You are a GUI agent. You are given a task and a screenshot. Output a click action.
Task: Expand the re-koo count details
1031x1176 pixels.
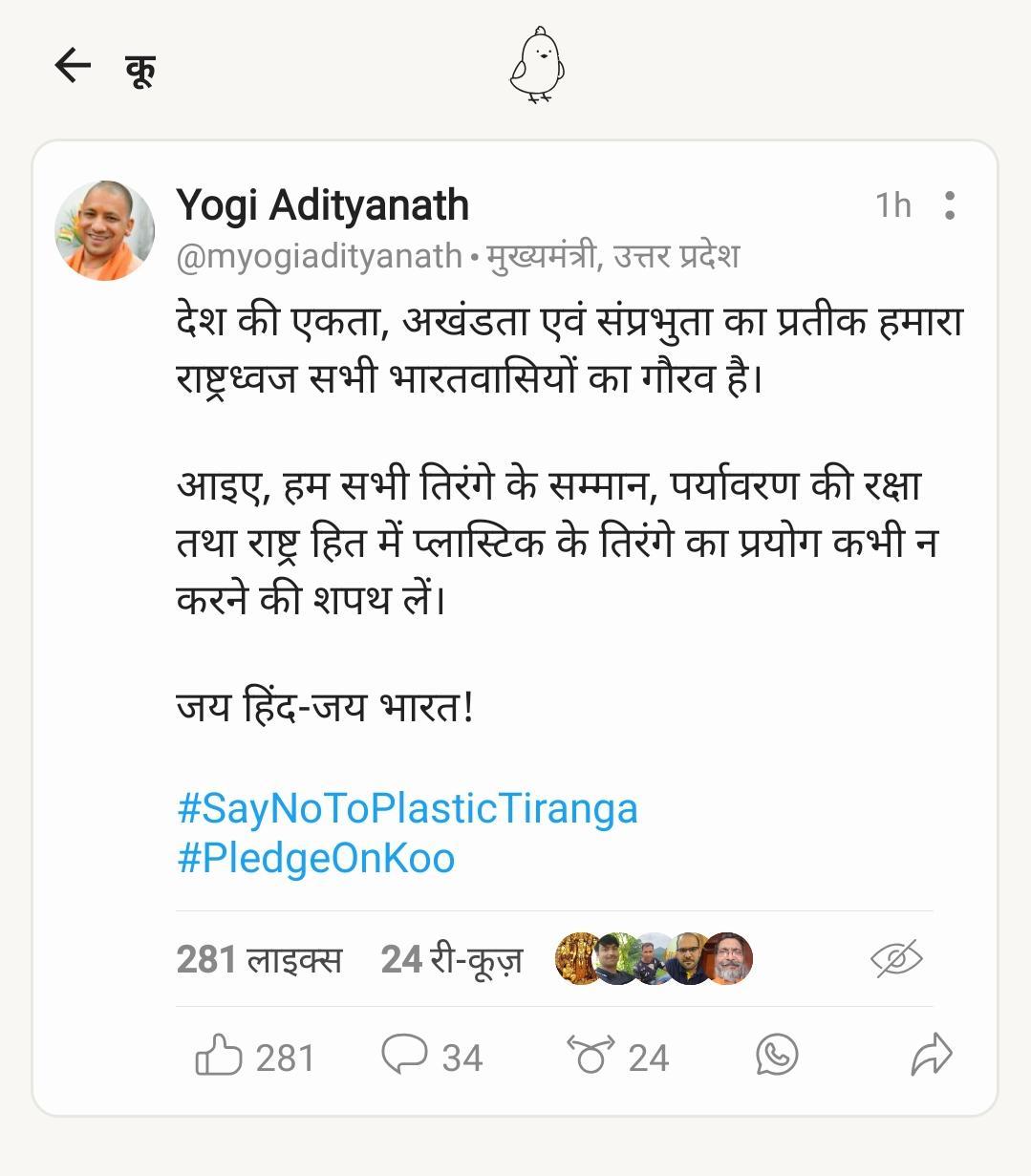click(450, 958)
